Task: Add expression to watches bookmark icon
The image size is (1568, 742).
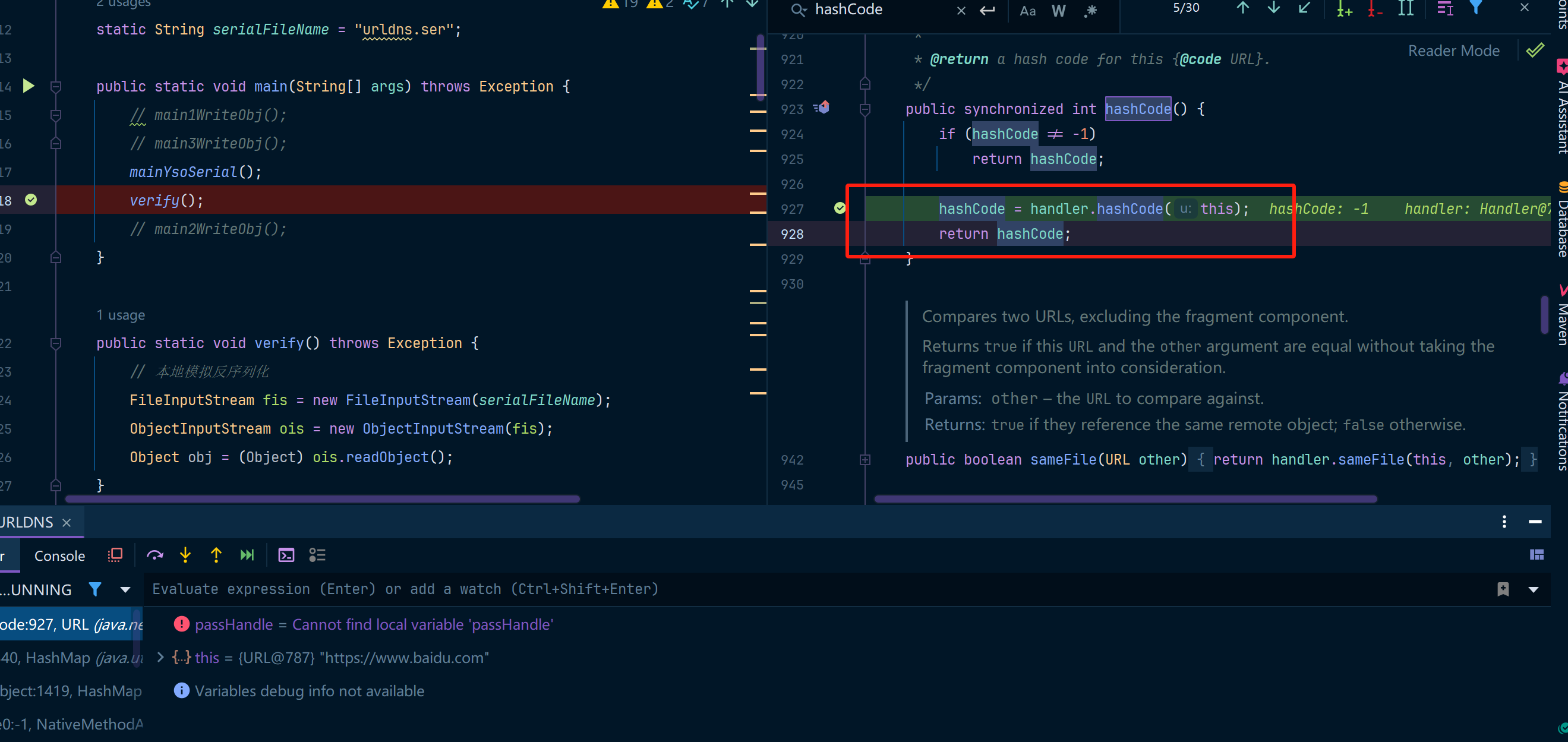Action: point(1503,589)
